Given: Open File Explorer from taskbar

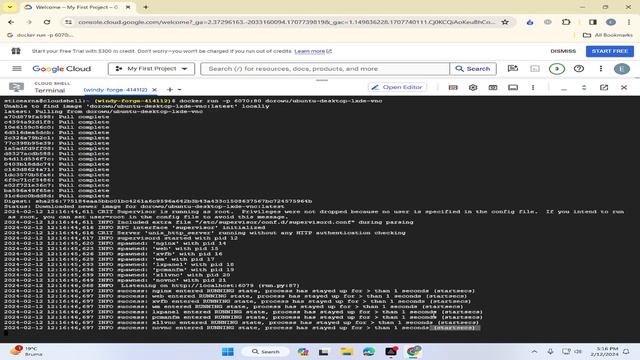Looking at the screenshot, I should coord(346,351).
